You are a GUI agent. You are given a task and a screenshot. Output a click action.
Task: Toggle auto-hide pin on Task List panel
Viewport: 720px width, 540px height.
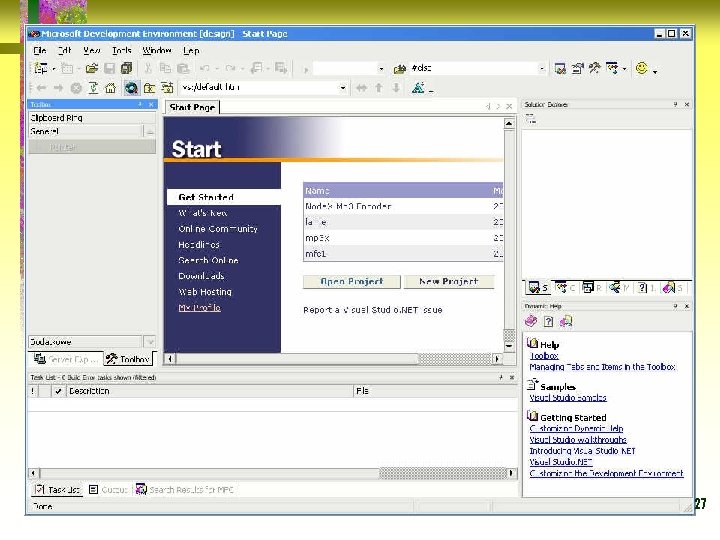coord(501,377)
